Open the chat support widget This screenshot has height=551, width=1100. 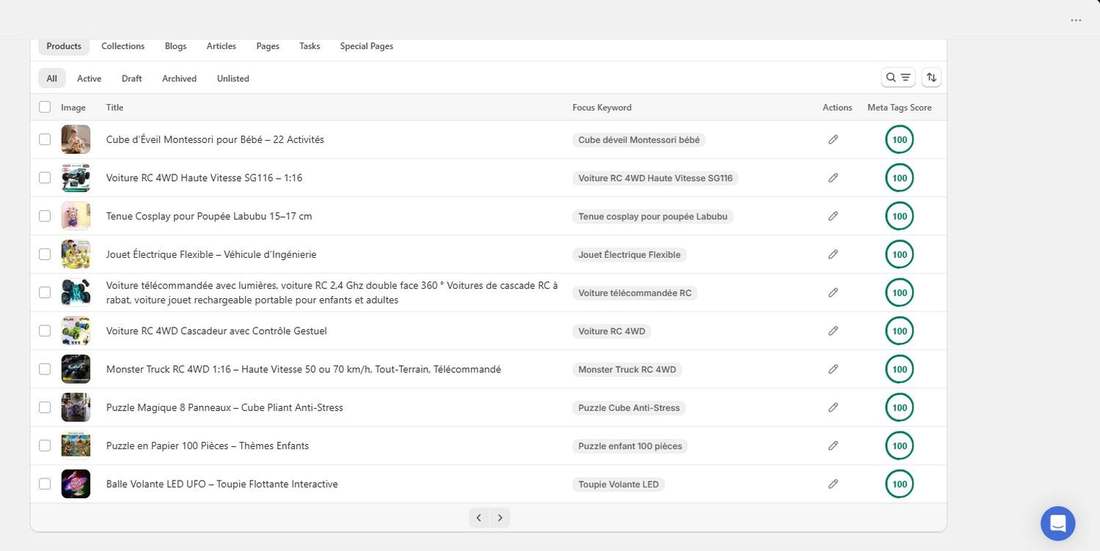click(x=1058, y=524)
